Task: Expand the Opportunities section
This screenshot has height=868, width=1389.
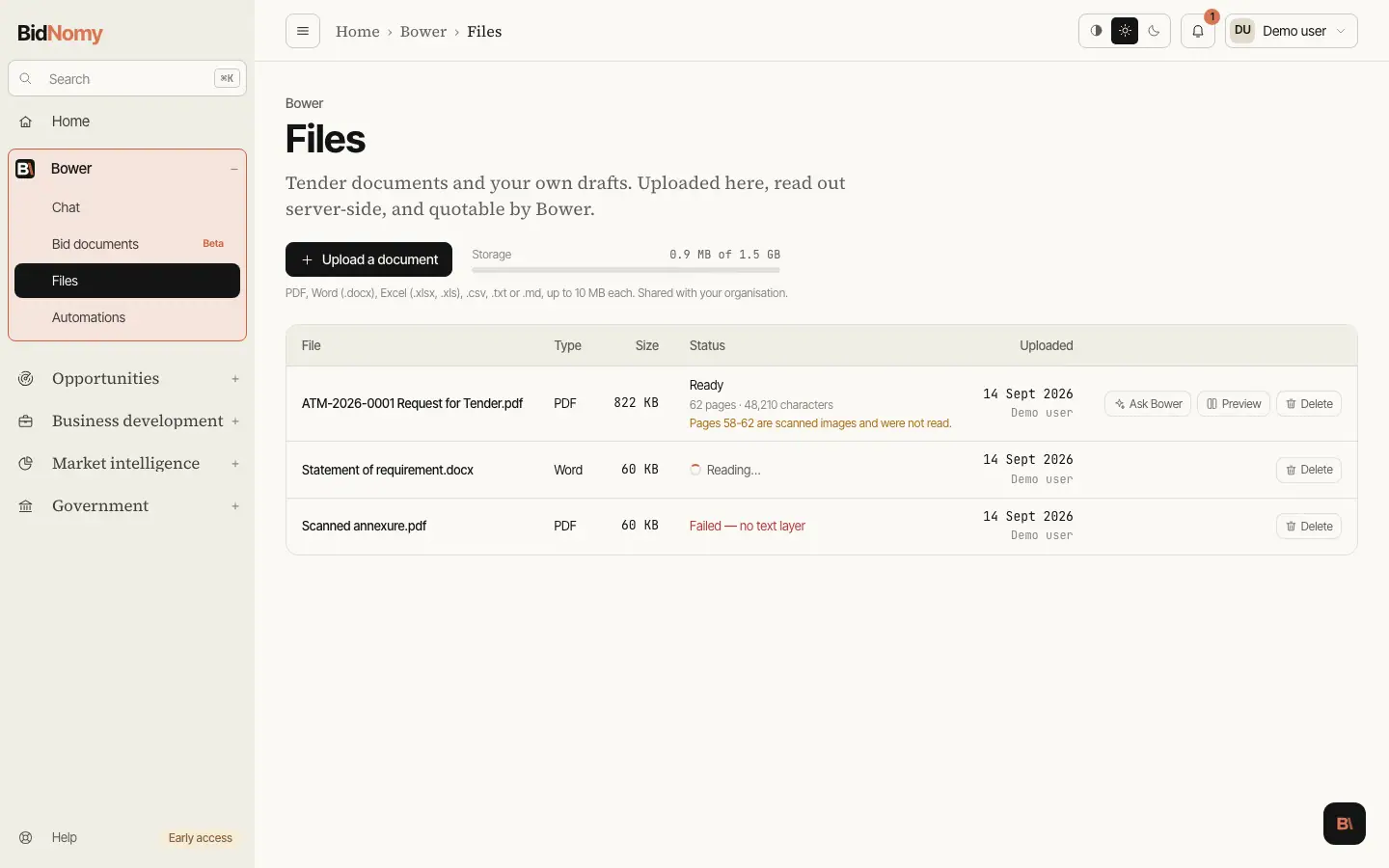Action: point(234,379)
